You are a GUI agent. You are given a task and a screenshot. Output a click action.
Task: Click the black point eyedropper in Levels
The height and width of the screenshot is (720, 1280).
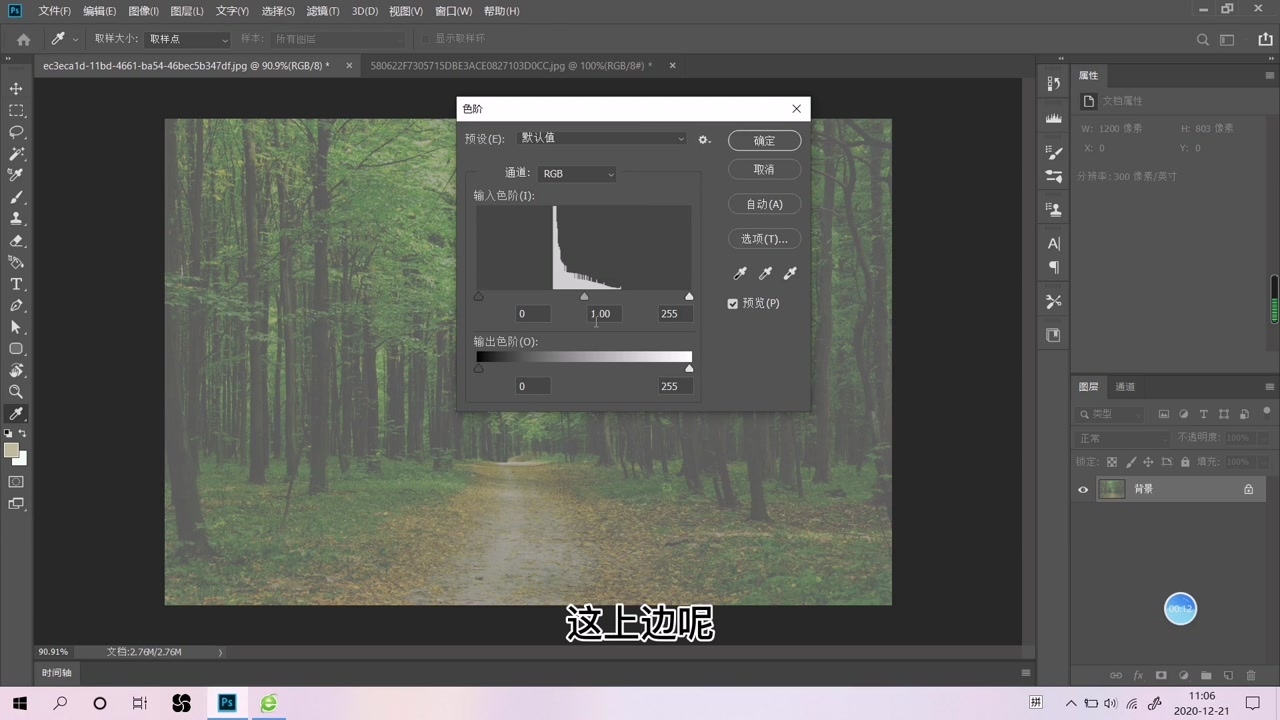coord(741,273)
